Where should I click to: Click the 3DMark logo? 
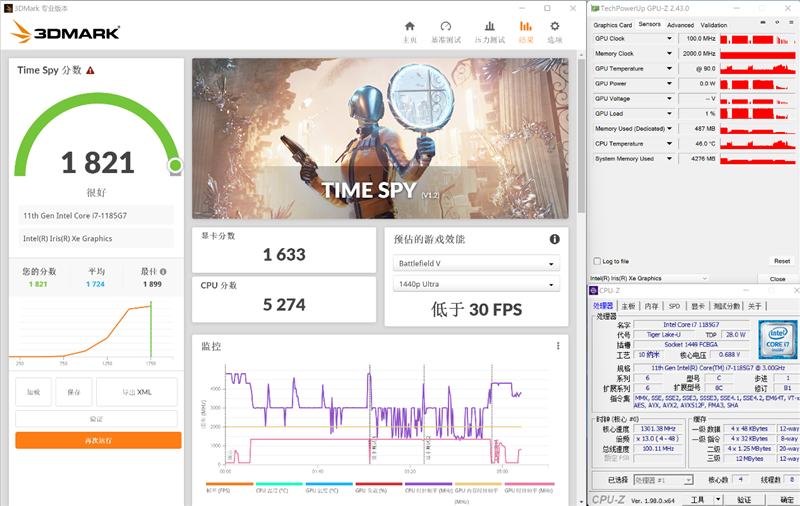coord(65,32)
